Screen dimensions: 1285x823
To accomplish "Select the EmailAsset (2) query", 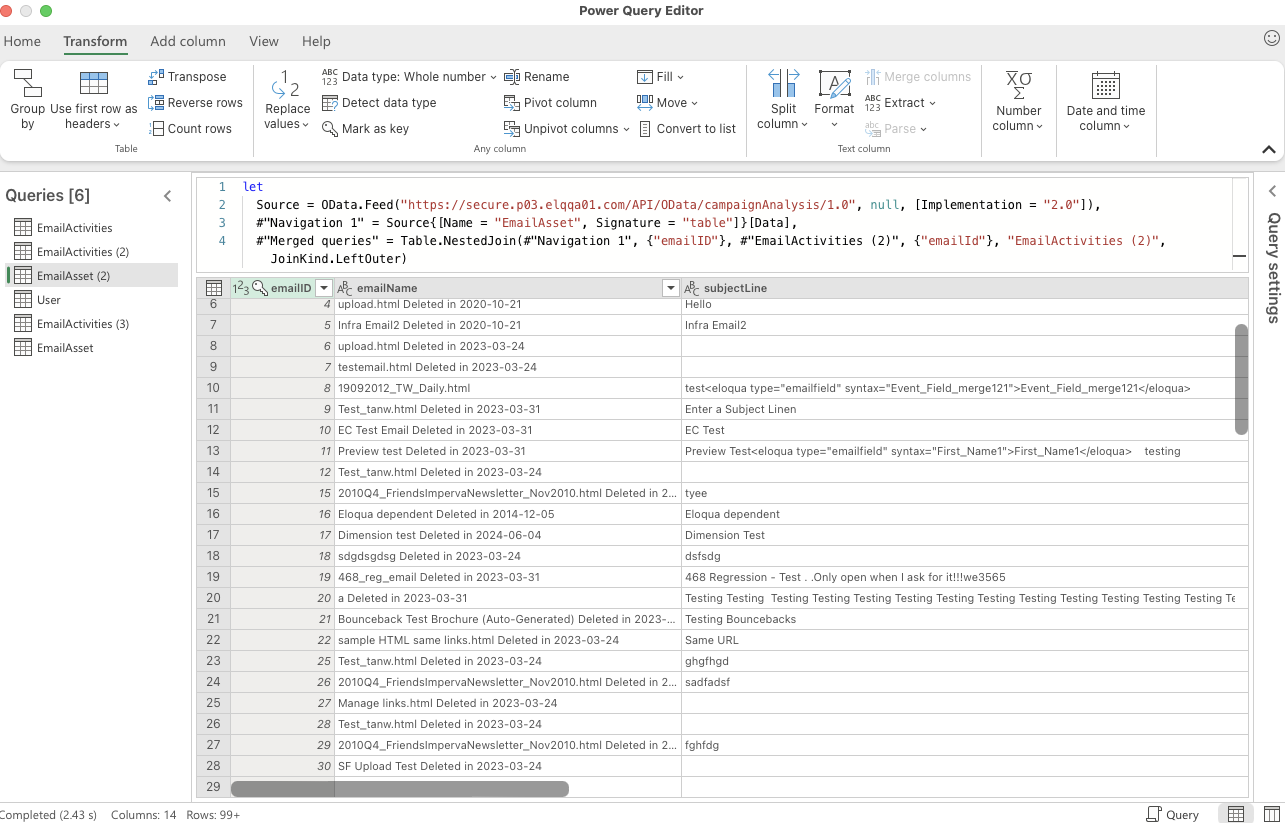I will [x=92, y=276].
